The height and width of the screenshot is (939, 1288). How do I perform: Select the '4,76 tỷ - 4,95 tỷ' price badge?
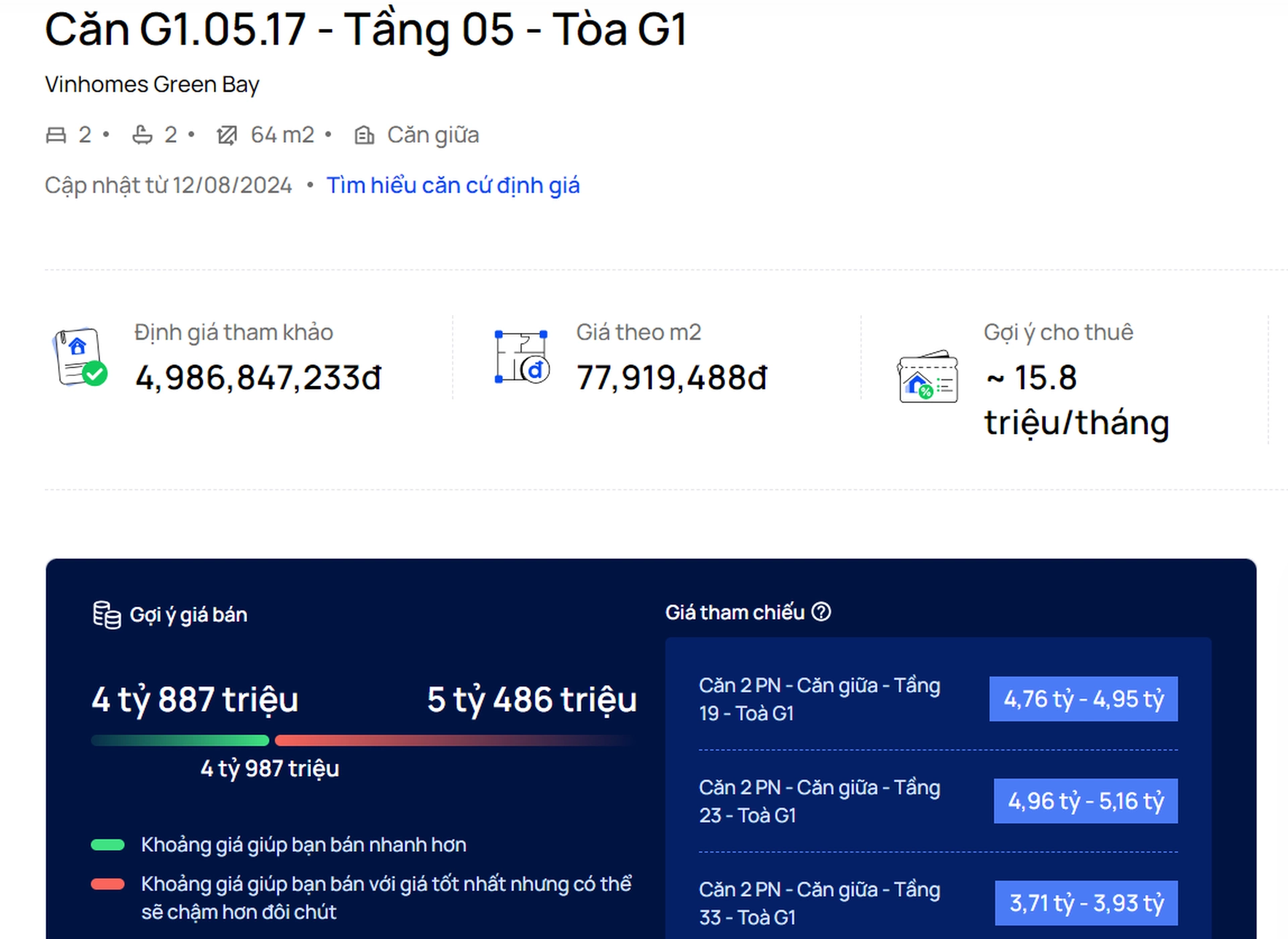point(1084,699)
